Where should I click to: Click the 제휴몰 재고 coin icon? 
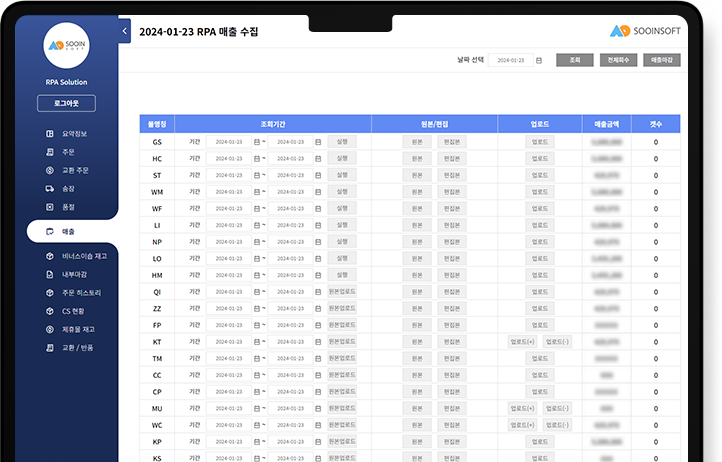(x=50, y=329)
